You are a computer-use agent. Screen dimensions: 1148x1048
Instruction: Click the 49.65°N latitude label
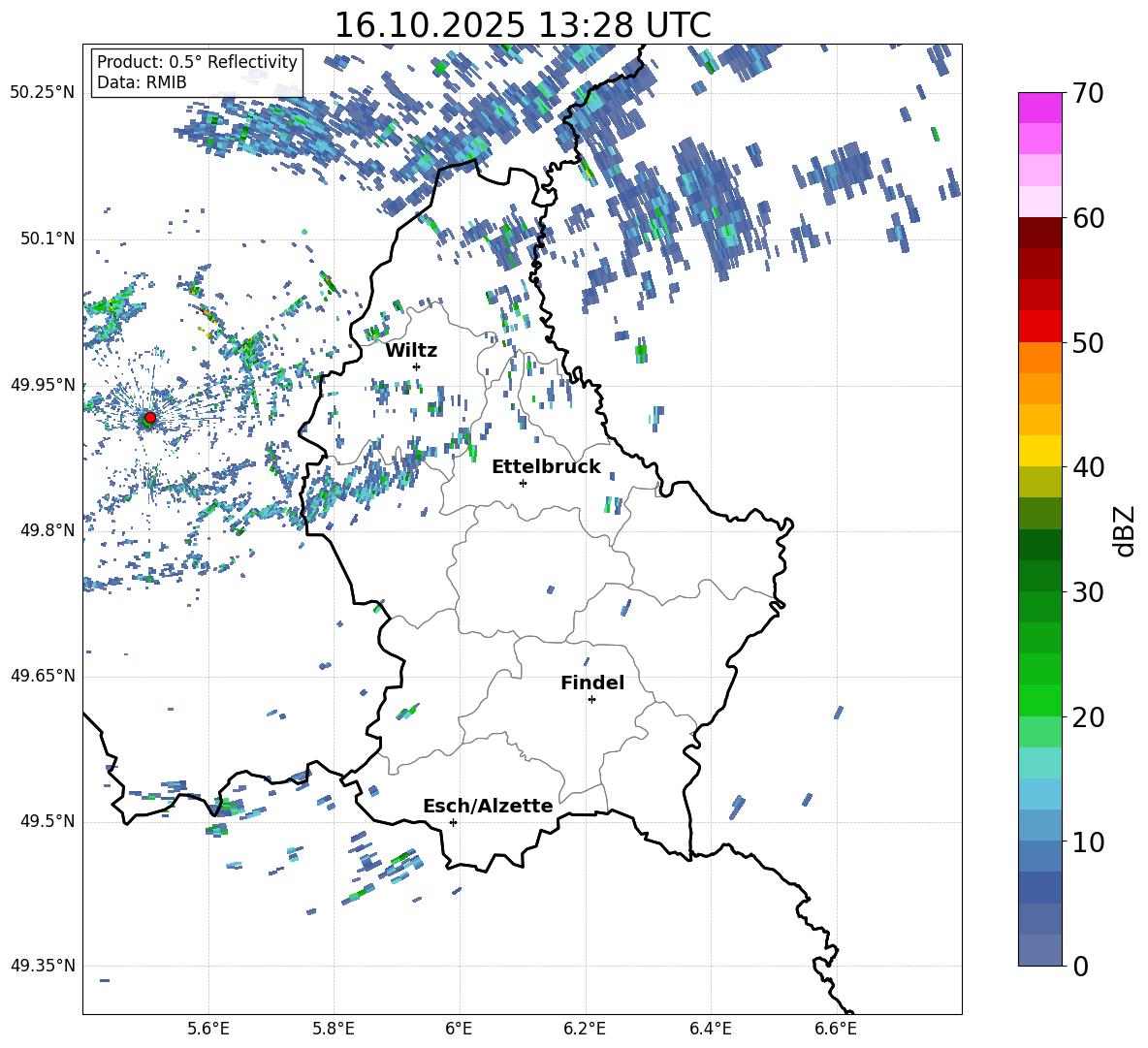click(43, 676)
